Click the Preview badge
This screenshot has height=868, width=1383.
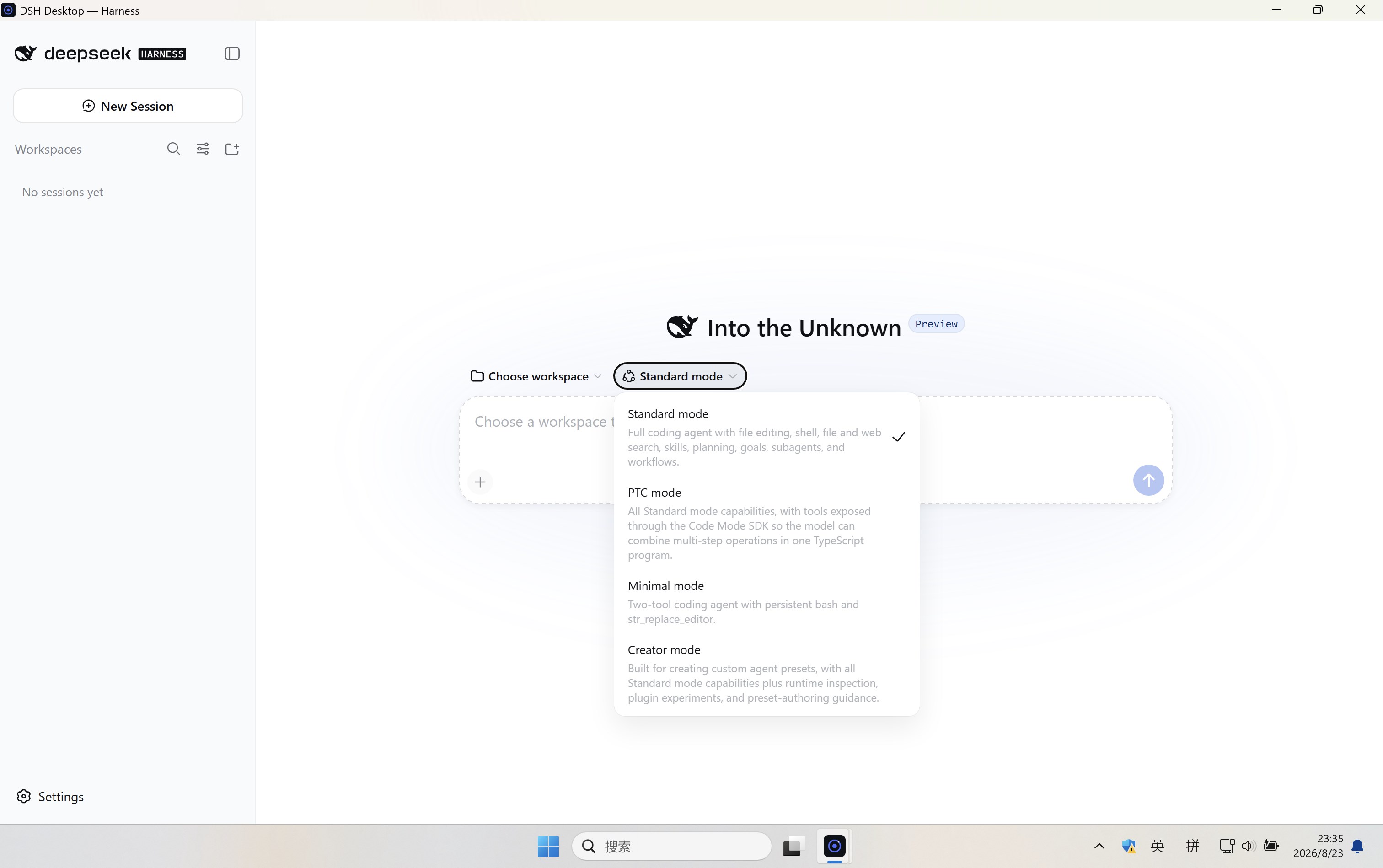pos(936,324)
